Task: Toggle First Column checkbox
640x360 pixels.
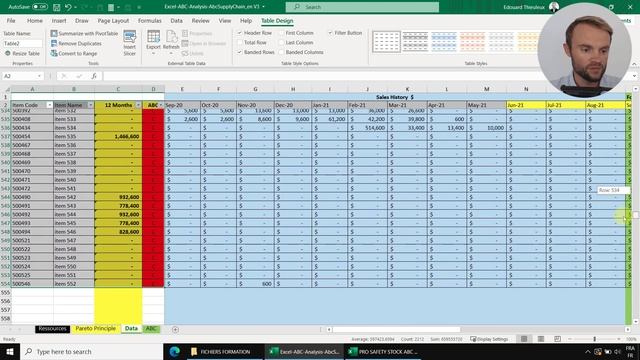Action: point(281,33)
